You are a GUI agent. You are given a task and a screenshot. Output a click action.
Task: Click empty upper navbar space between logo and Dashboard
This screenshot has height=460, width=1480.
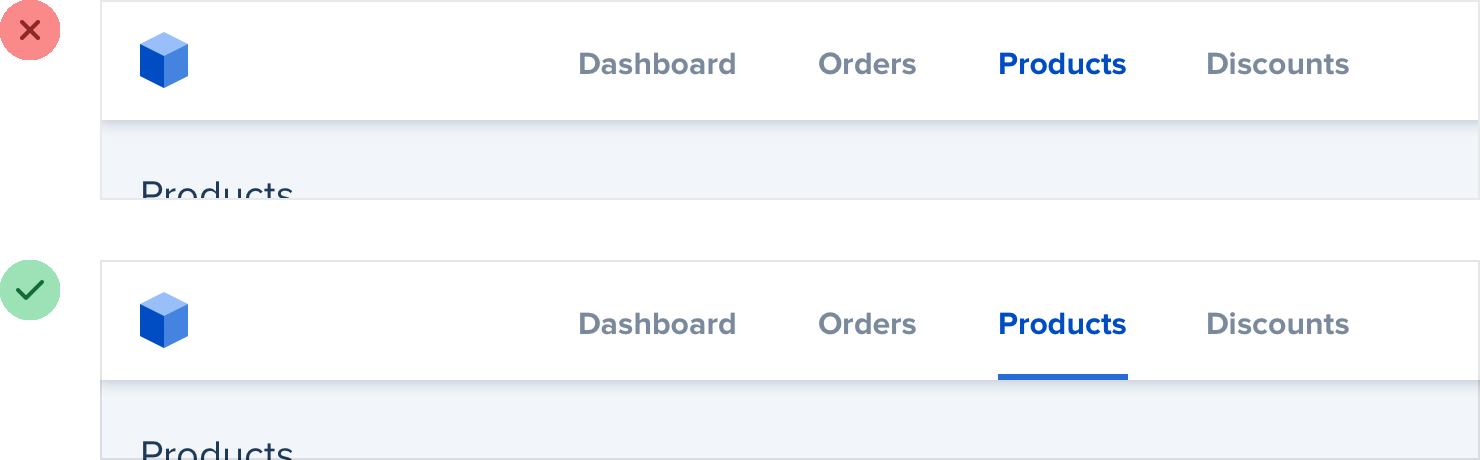point(380,64)
